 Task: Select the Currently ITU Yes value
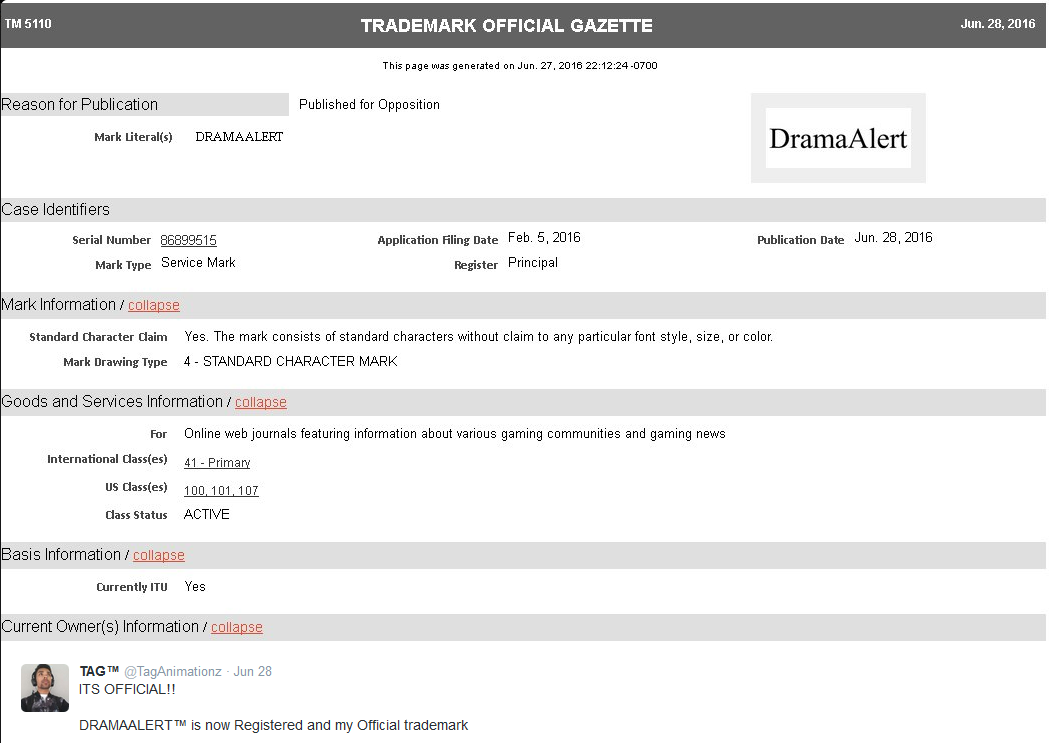[194, 586]
